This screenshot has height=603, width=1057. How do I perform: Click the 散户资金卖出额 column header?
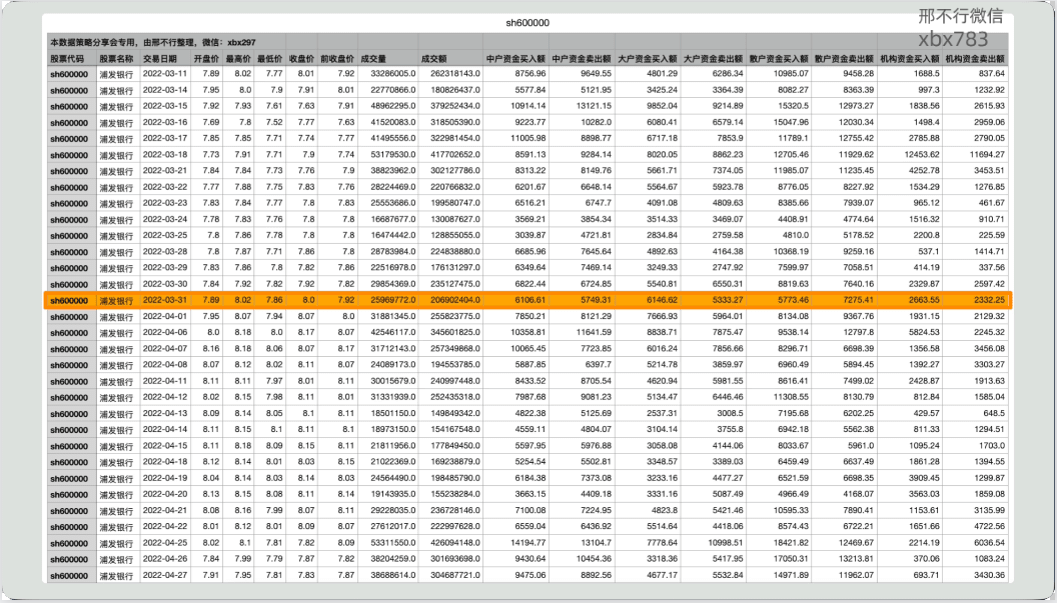coord(844,59)
